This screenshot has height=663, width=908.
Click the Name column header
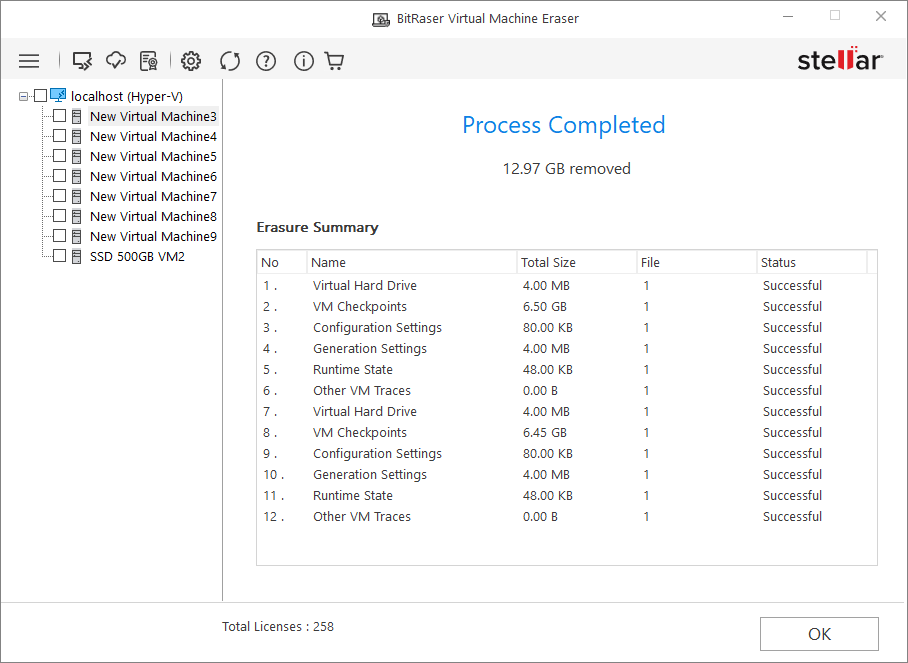[x=412, y=262]
